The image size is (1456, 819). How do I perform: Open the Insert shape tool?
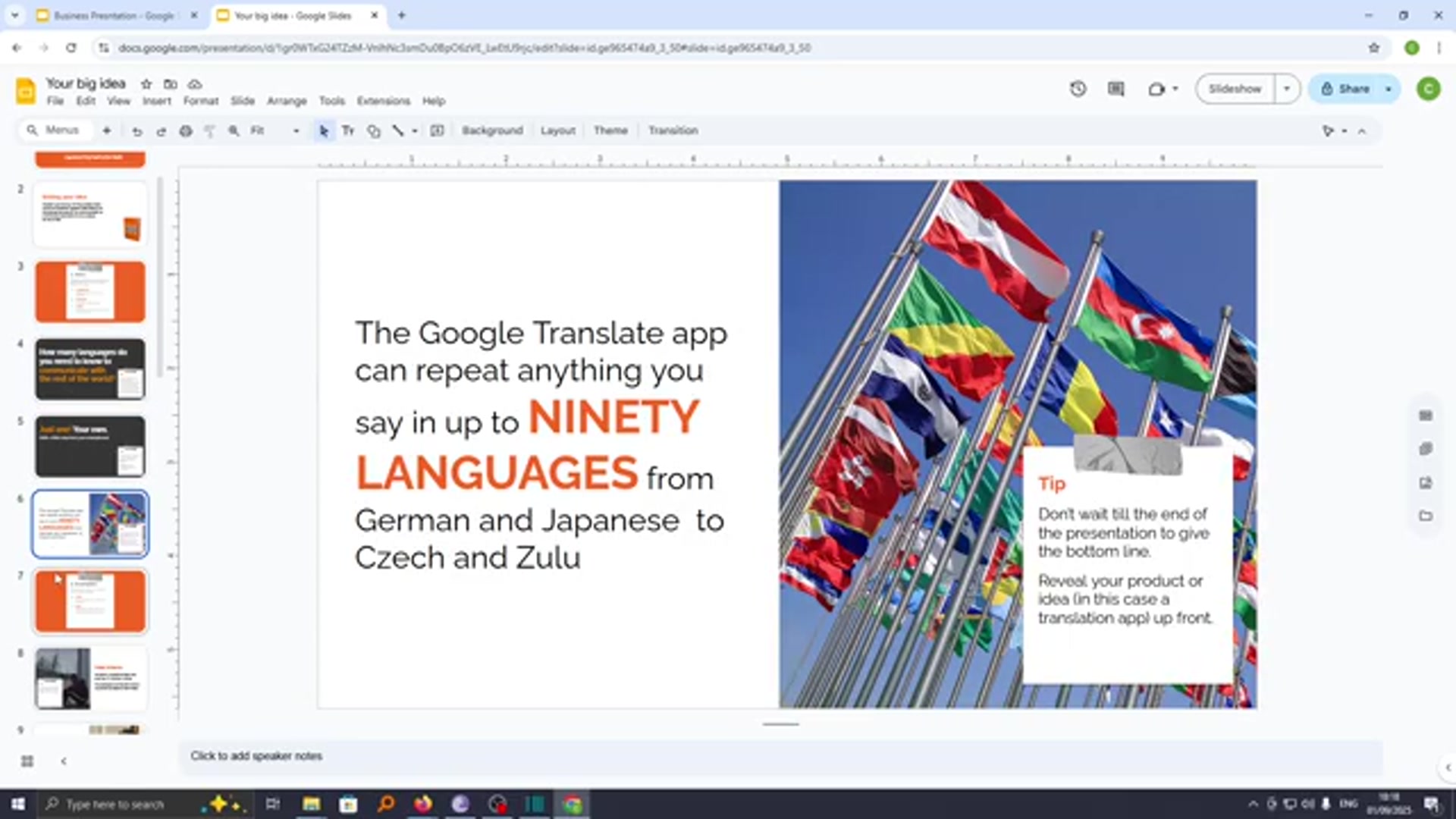(373, 130)
